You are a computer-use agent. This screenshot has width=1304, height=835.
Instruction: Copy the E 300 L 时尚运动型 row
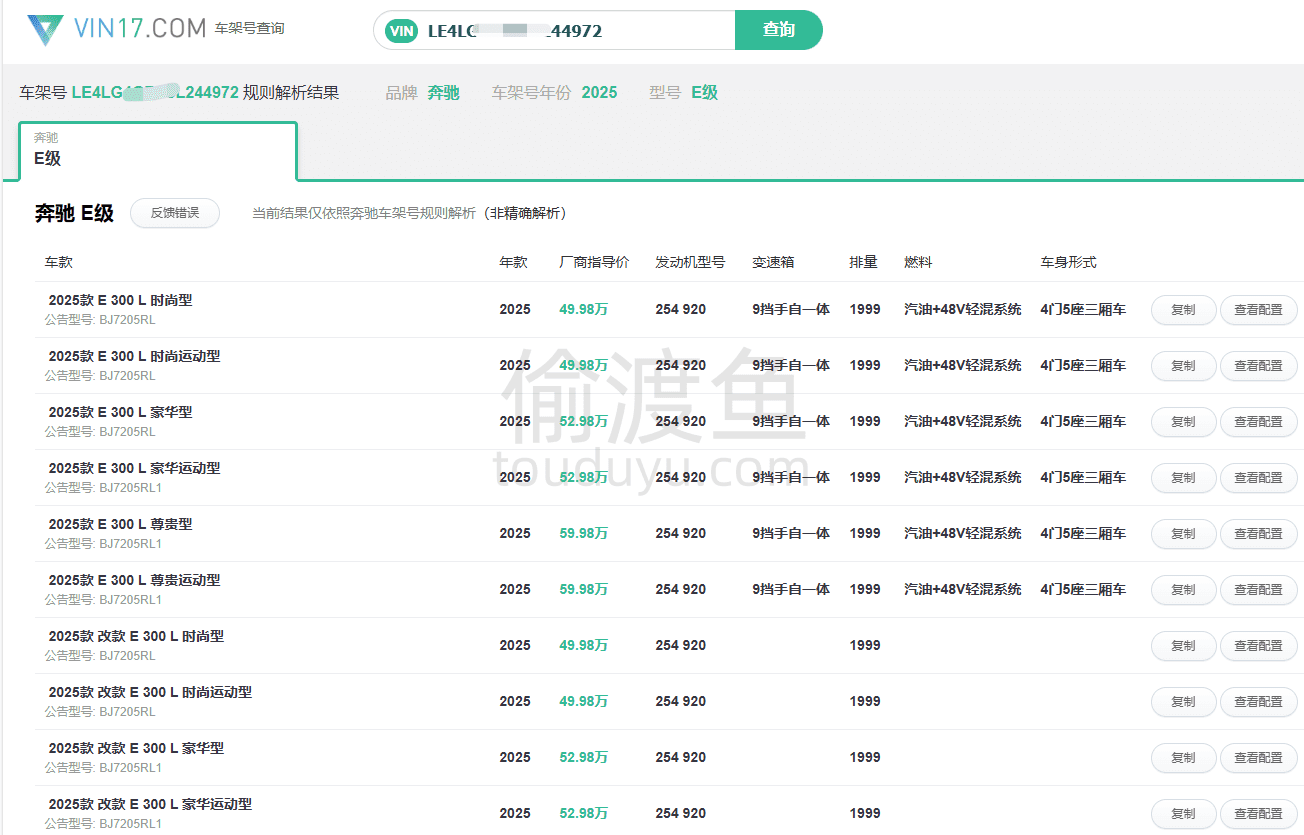pyautogui.click(x=1183, y=366)
